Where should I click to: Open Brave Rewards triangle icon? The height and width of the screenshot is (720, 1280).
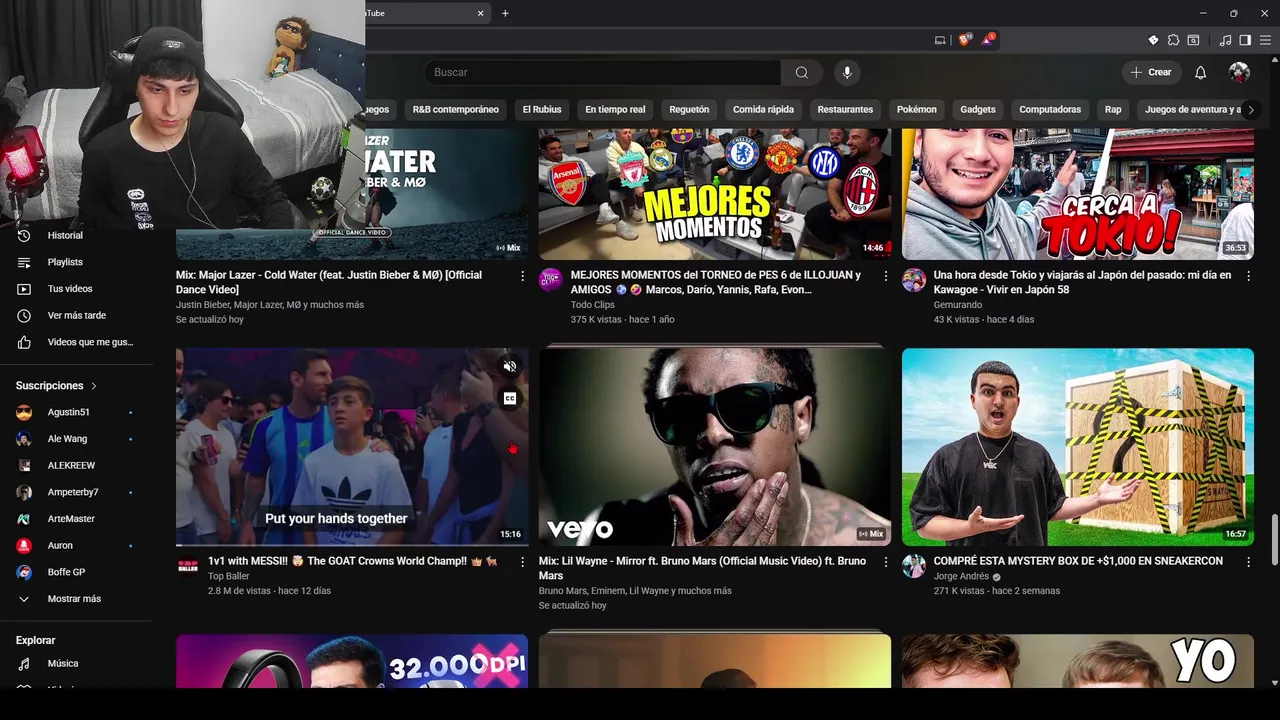[x=988, y=40]
